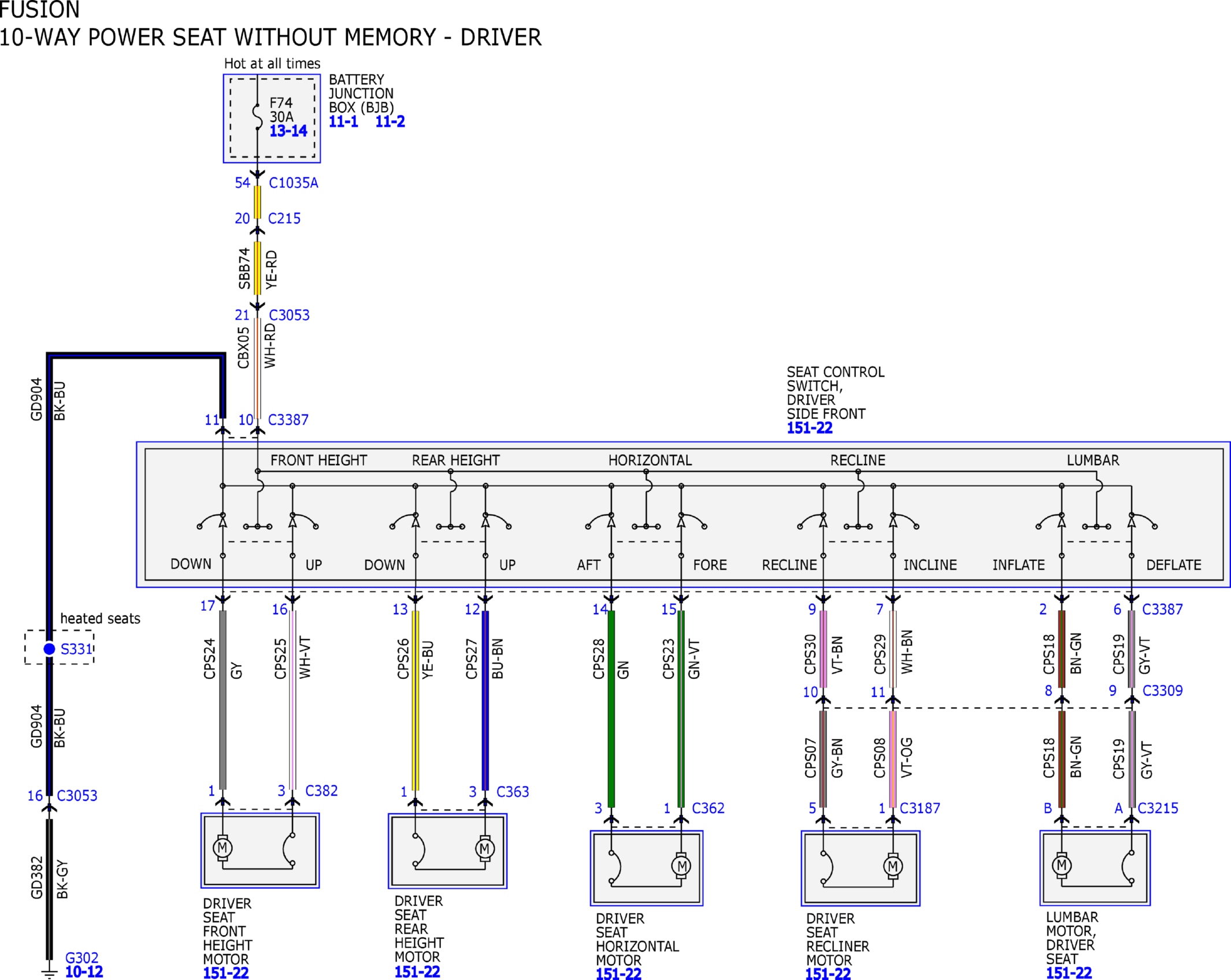Click the BK-GY wire color label
1231x980 pixels.
(x=62, y=879)
